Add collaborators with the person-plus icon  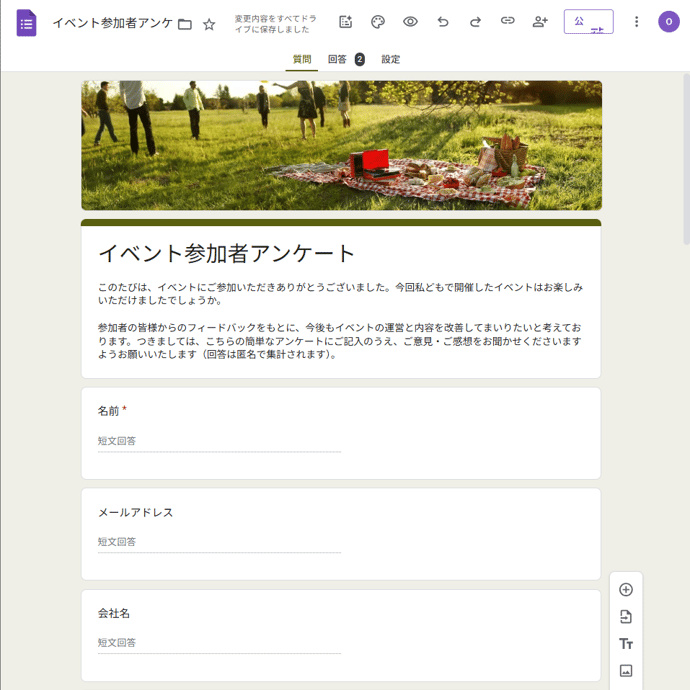tap(540, 22)
